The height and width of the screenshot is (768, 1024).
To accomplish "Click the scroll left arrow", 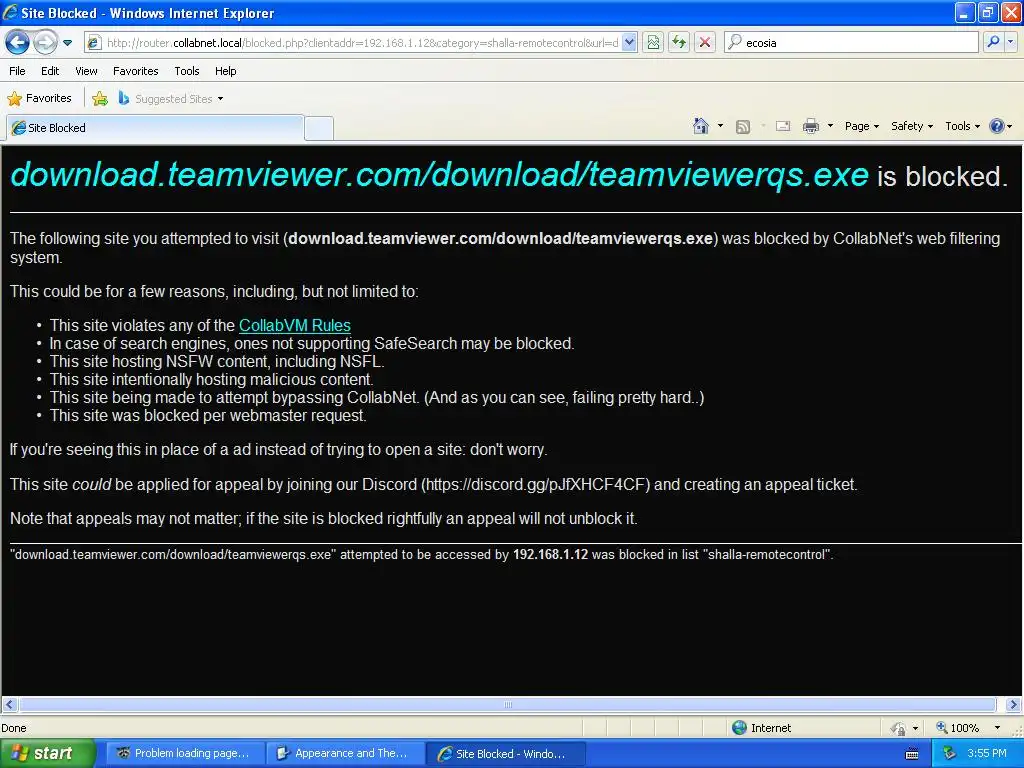I will (x=9, y=705).
